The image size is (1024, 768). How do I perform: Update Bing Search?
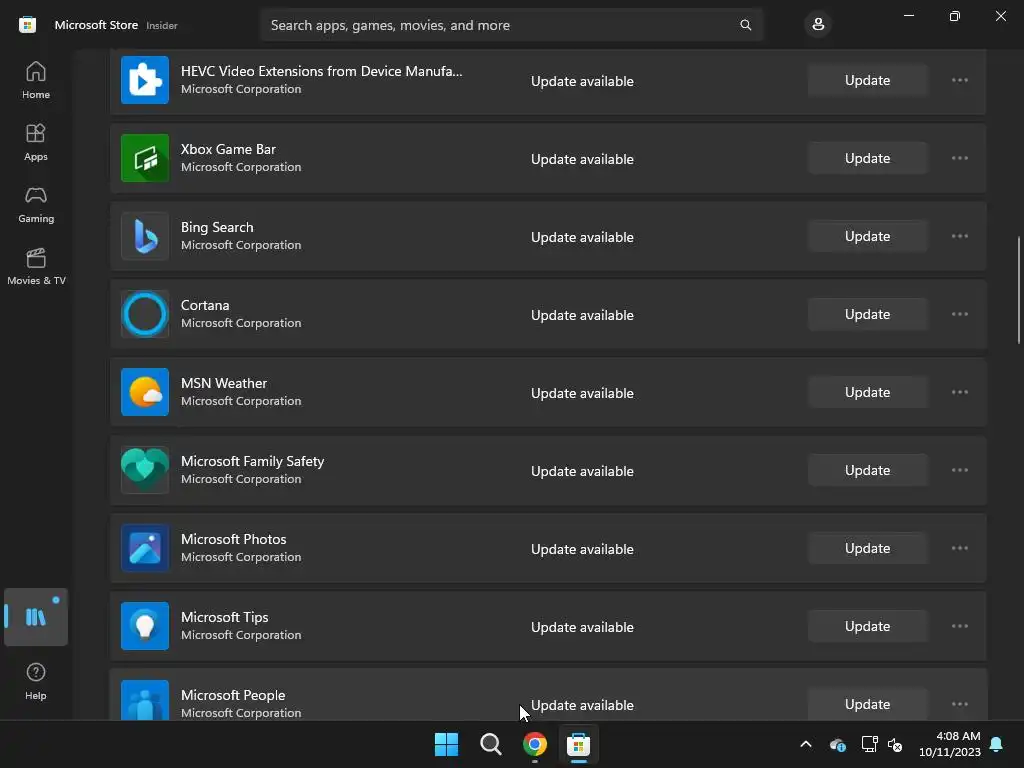pos(868,236)
